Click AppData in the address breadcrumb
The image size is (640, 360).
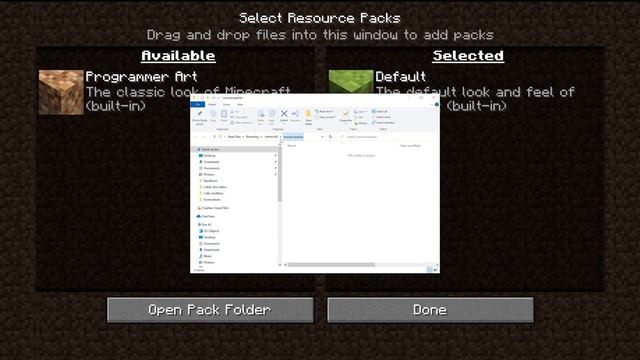click(x=234, y=137)
